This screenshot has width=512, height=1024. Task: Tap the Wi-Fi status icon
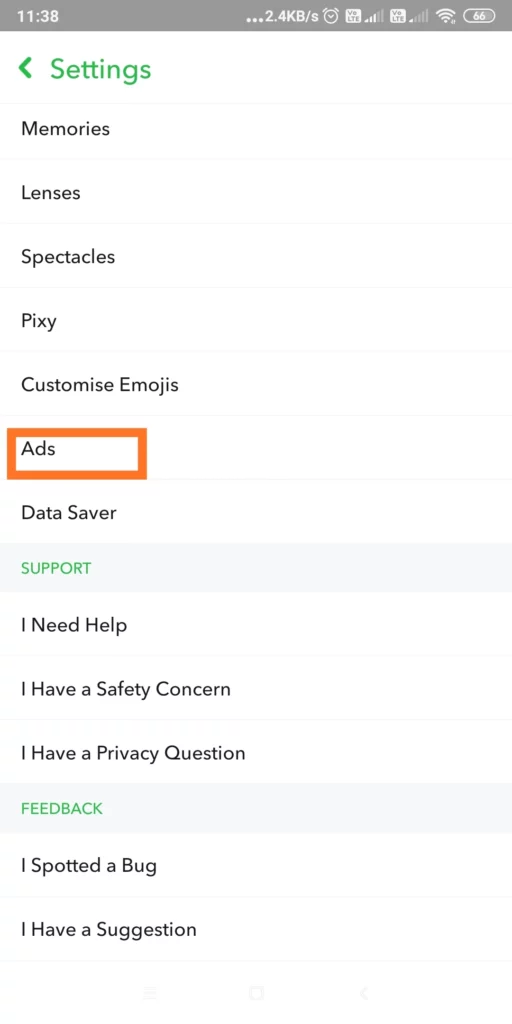pos(446,16)
